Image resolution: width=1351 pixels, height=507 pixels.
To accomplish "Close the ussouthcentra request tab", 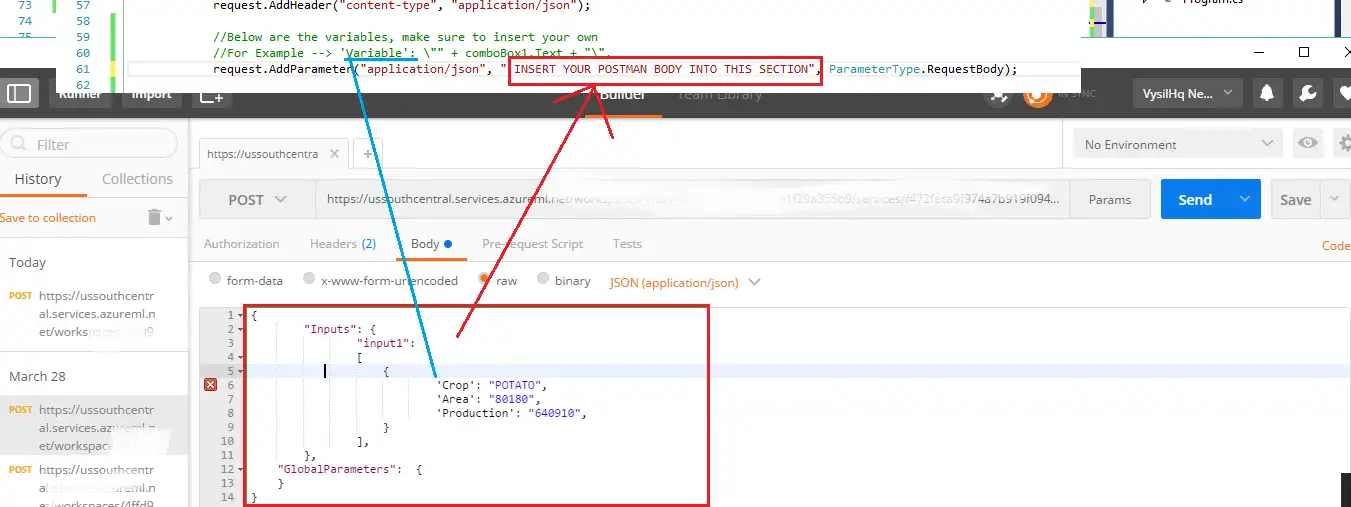I will (x=334, y=155).
